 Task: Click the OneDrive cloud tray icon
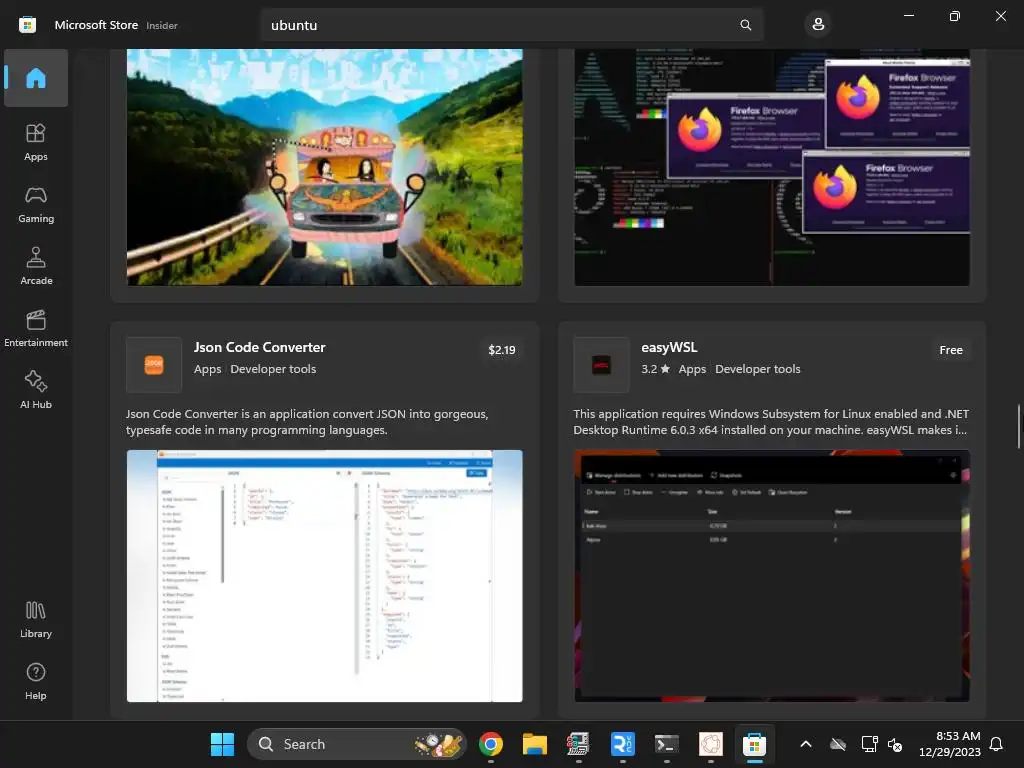pos(838,744)
